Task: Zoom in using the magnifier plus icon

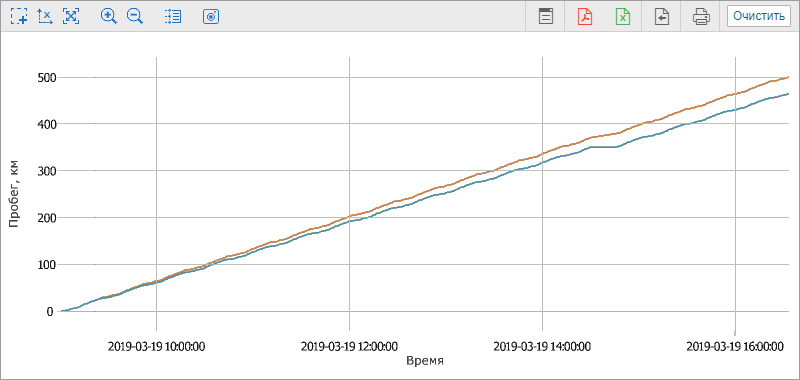Action: (x=109, y=16)
